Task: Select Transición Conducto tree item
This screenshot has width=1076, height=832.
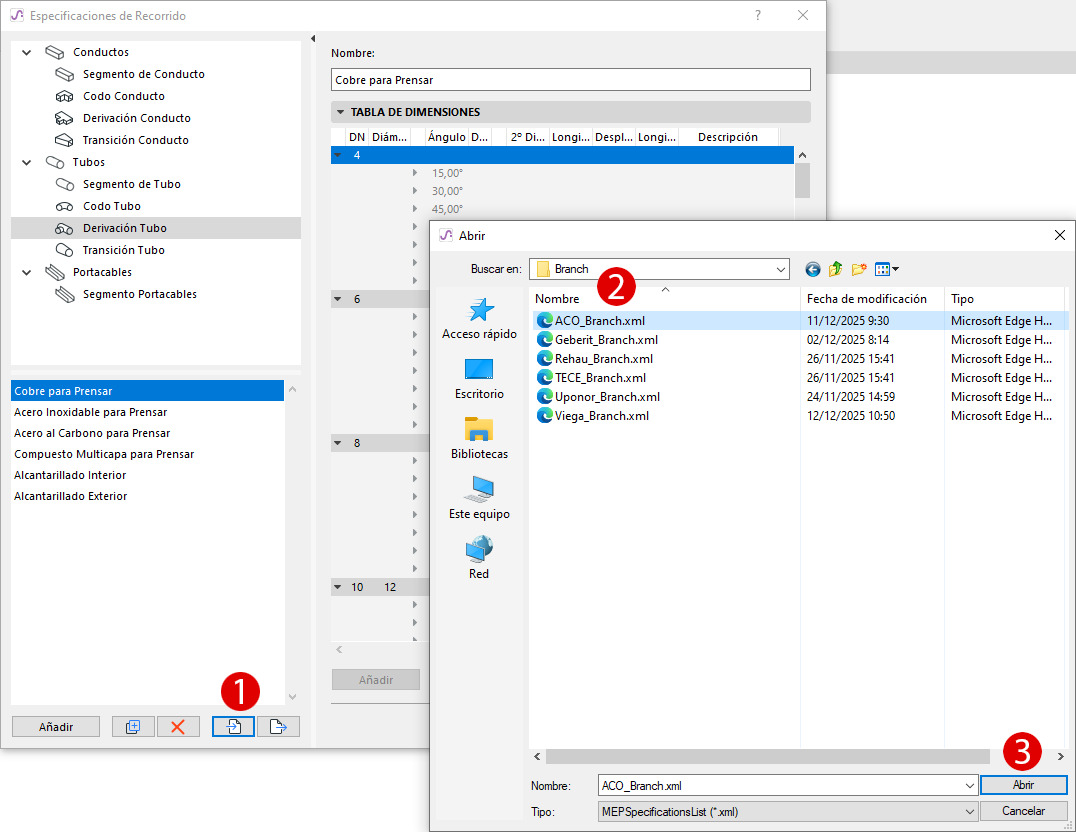Action: pos(135,140)
